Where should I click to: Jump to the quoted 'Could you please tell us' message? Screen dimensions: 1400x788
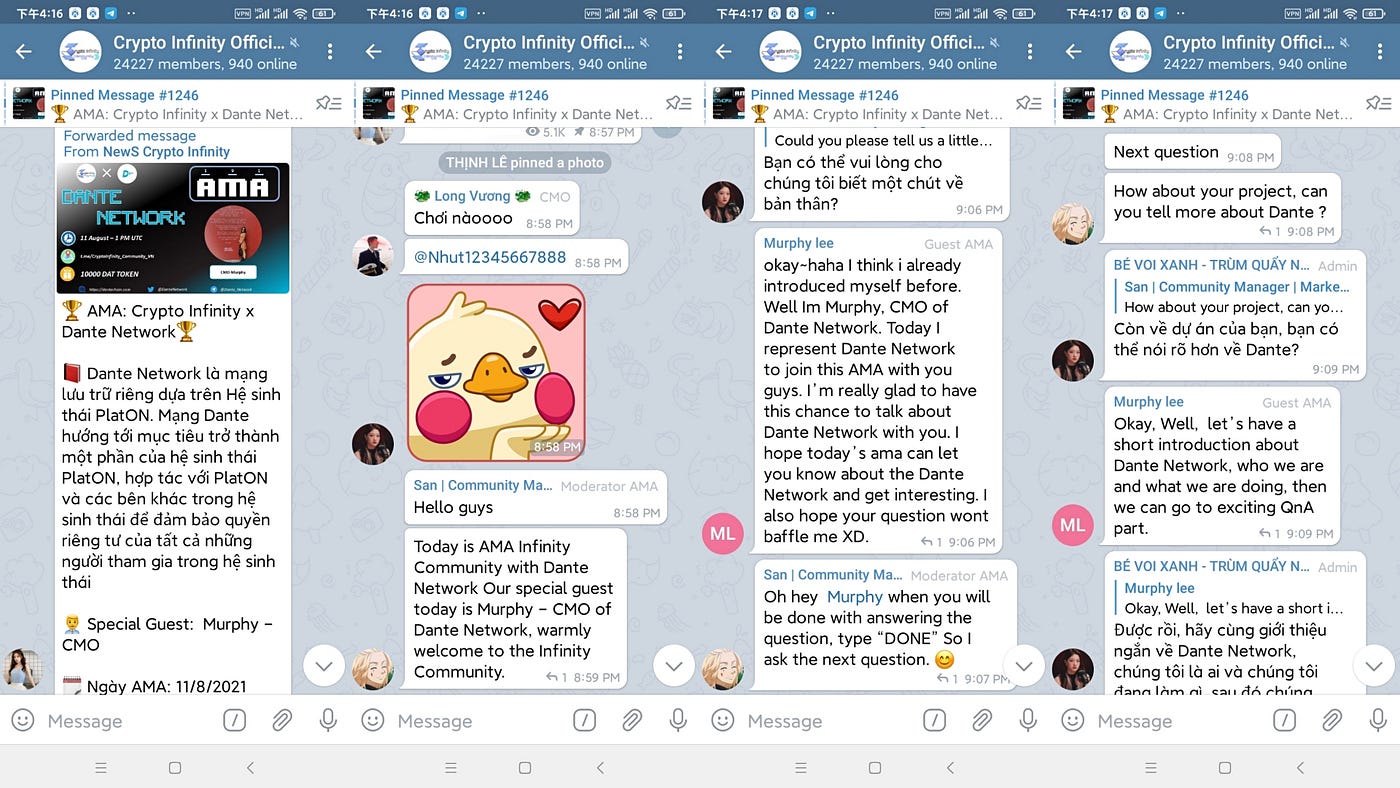coord(878,141)
